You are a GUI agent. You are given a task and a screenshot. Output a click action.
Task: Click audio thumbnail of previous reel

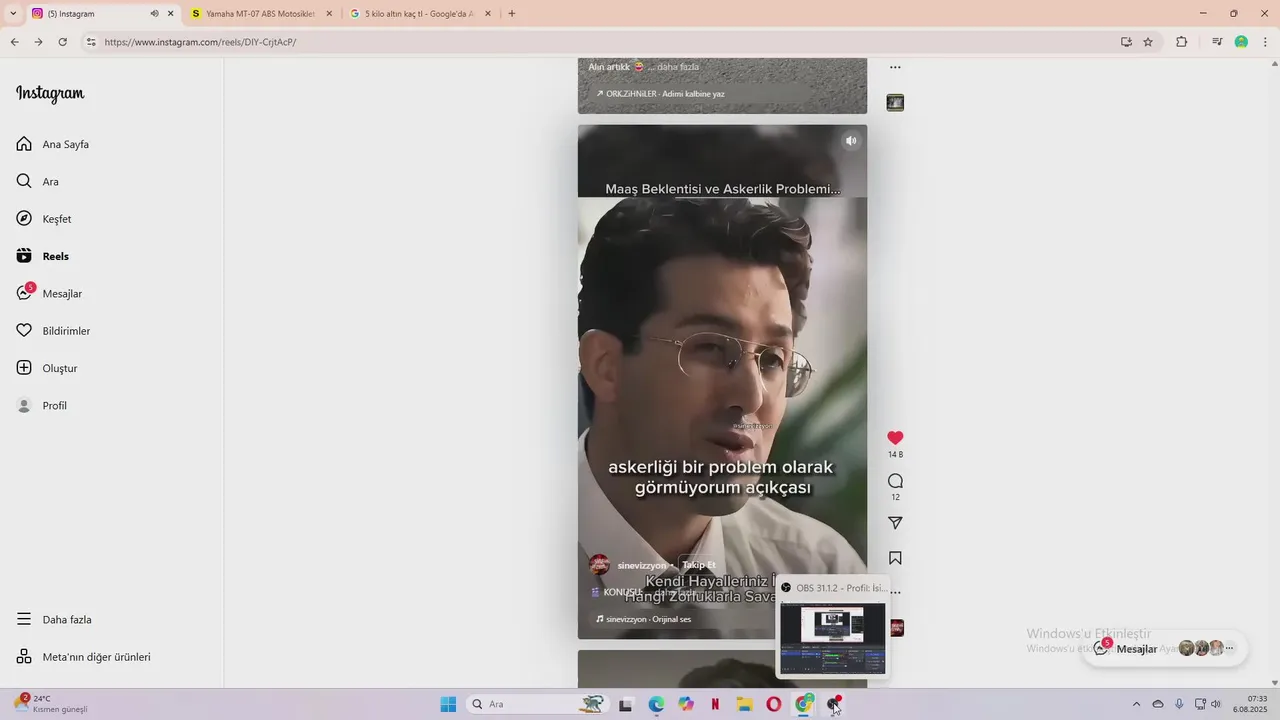click(895, 103)
